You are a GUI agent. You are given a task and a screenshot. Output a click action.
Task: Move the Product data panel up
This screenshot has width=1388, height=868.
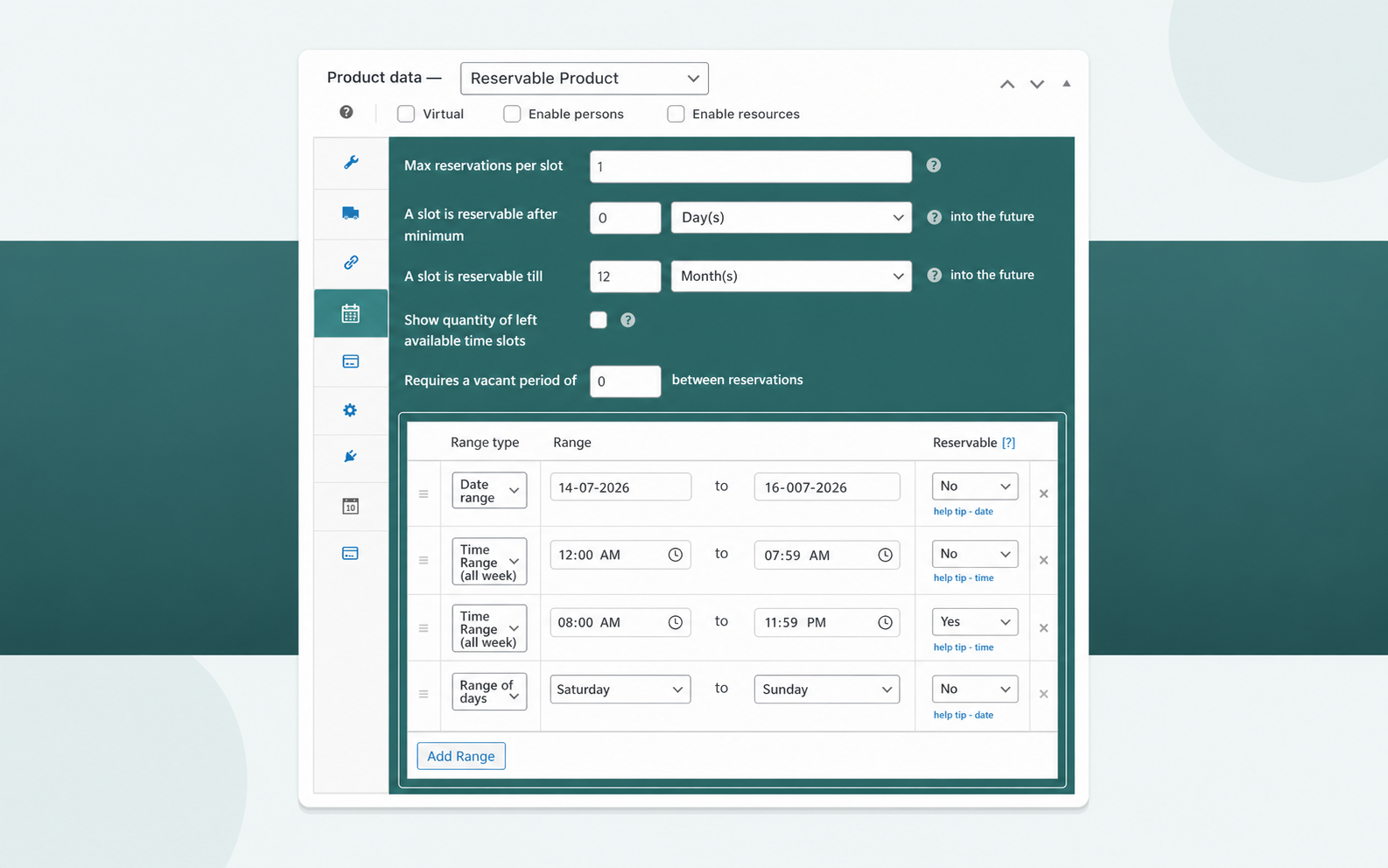pos(1007,84)
